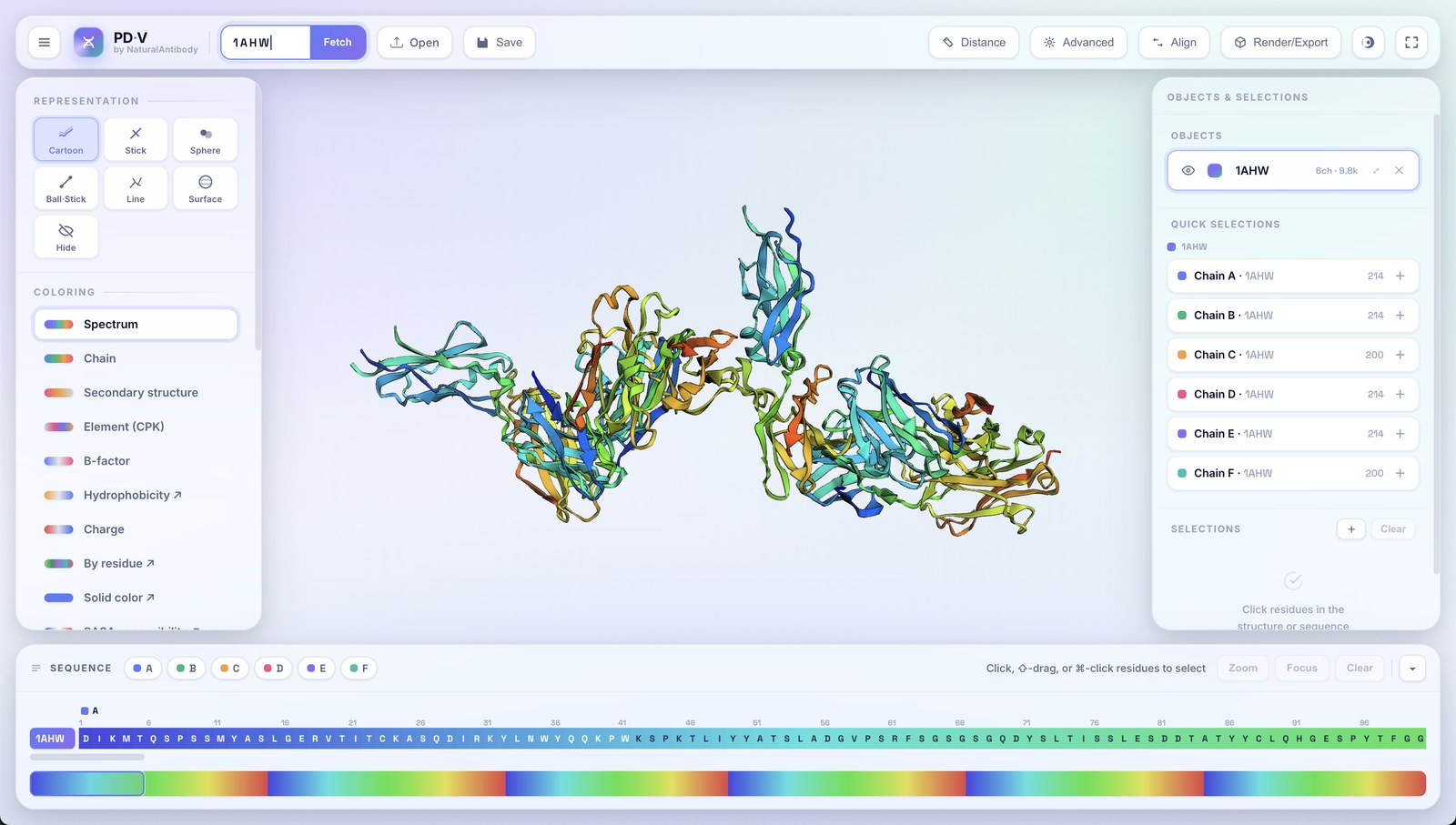This screenshot has height=825, width=1456.
Task: Open the sequence panel dropdown arrow
Action: click(x=1412, y=669)
